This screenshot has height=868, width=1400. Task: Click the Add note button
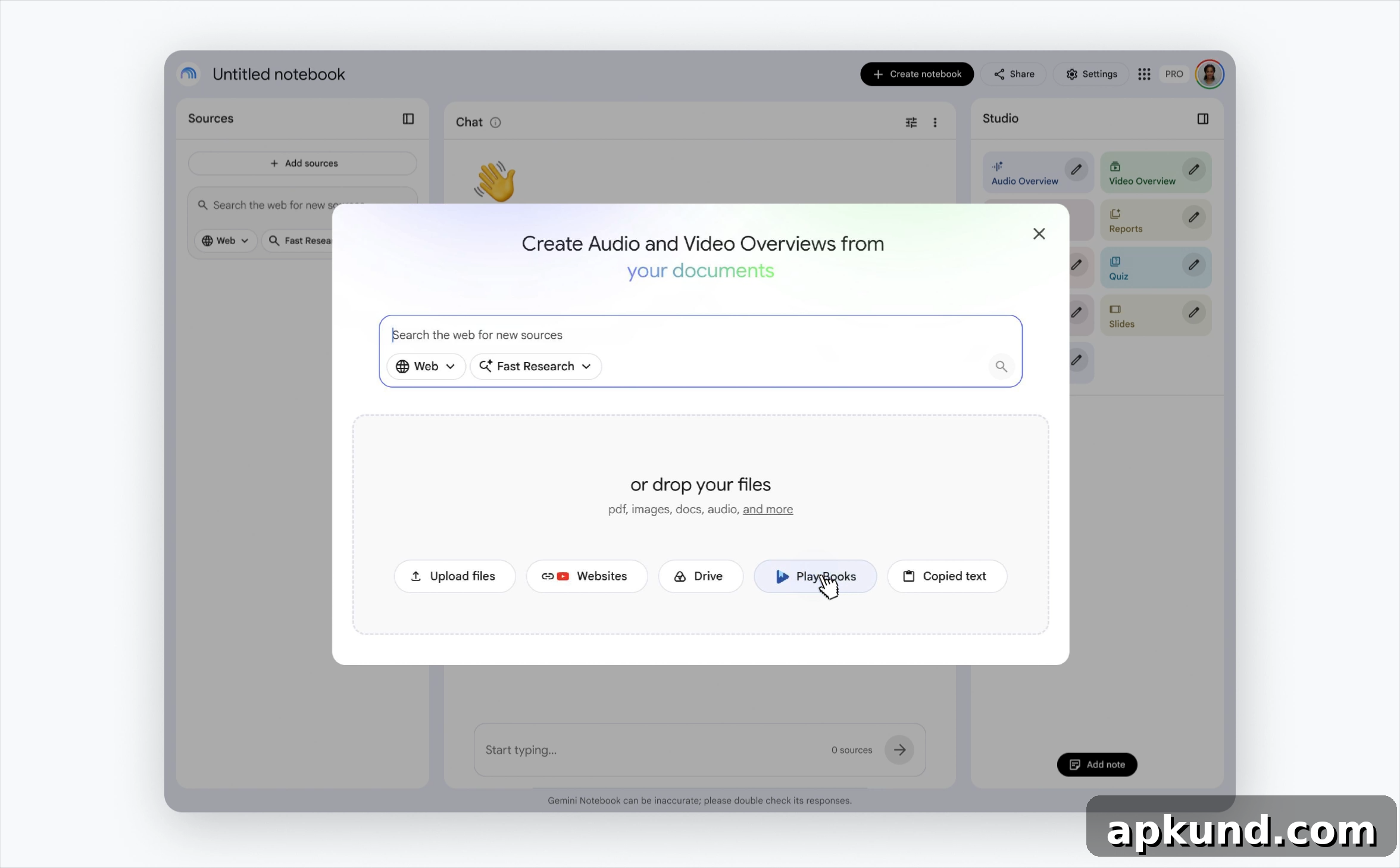[x=1097, y=764]
